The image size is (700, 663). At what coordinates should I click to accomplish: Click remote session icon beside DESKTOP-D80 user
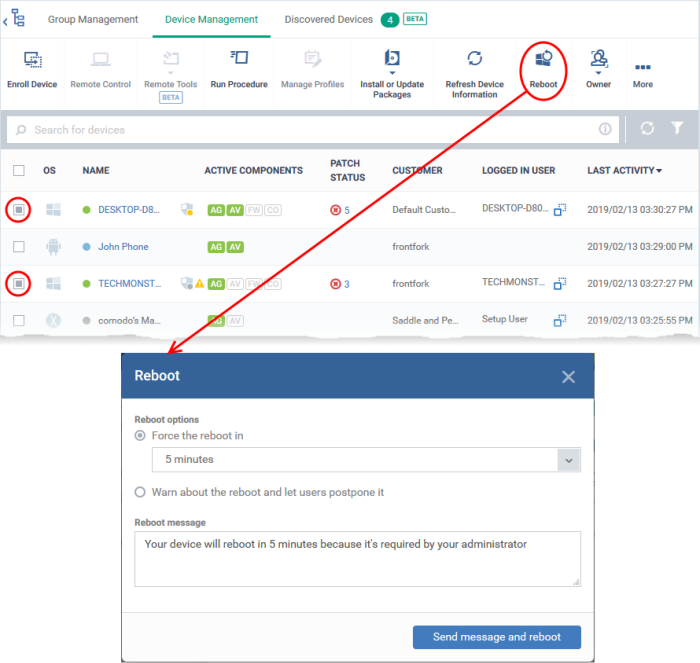[x=560, y=209]
